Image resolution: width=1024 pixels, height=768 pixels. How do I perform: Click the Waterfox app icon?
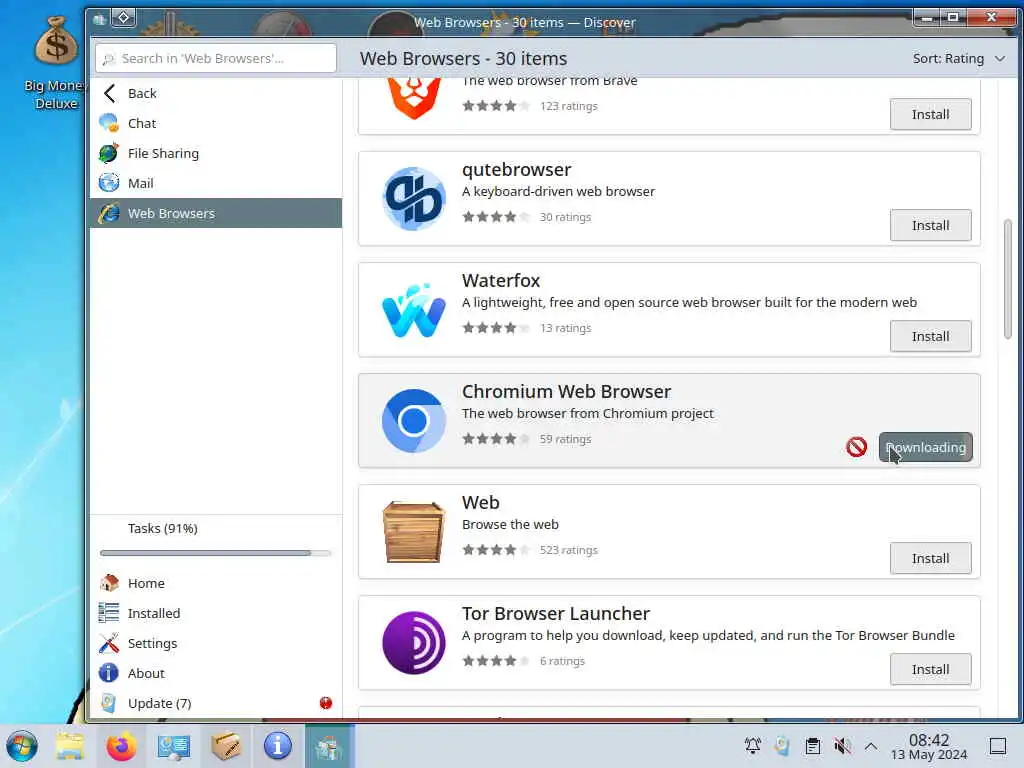(413, 310)
